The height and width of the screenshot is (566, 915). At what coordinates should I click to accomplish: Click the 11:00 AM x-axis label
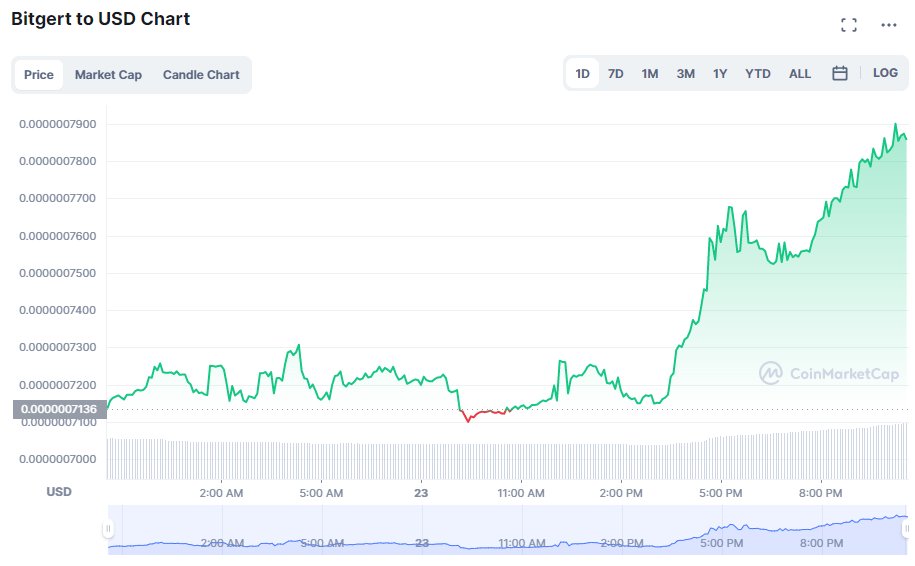click(521, 493)
